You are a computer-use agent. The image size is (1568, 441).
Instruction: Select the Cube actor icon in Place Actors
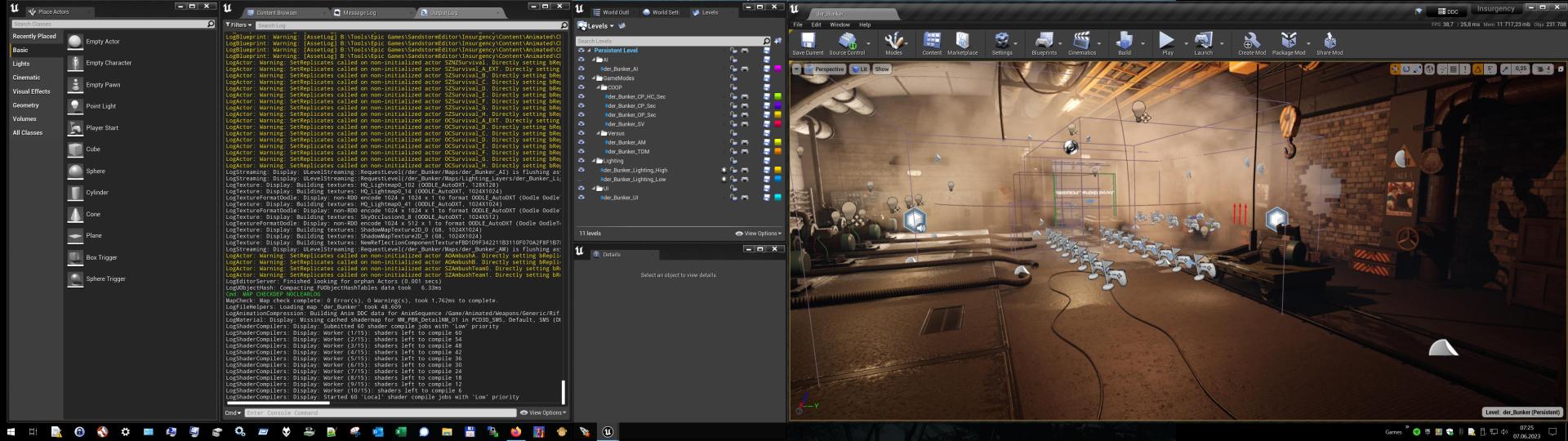point(75,149)
